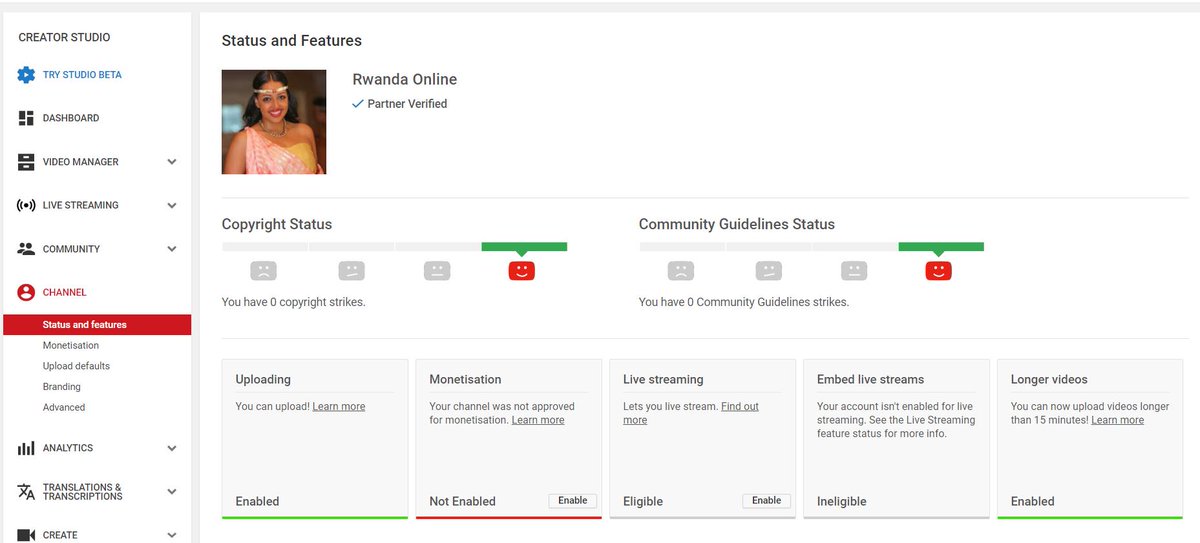Click the 'Status and Features' page heading
The image size is (1200, 543).
tap(292, 41)
